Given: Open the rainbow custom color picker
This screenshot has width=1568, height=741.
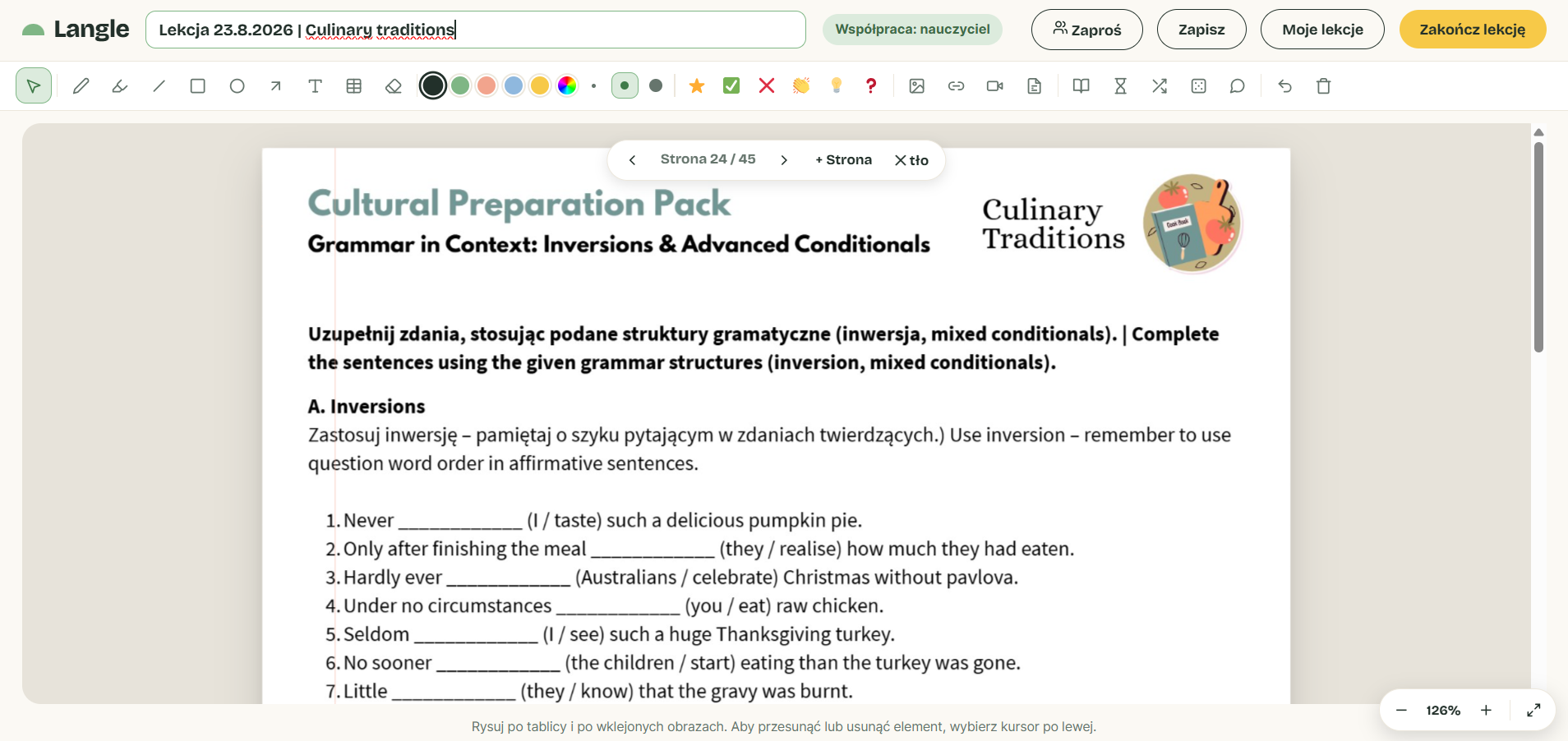Looking at the screenshot, I should point(567,85).
